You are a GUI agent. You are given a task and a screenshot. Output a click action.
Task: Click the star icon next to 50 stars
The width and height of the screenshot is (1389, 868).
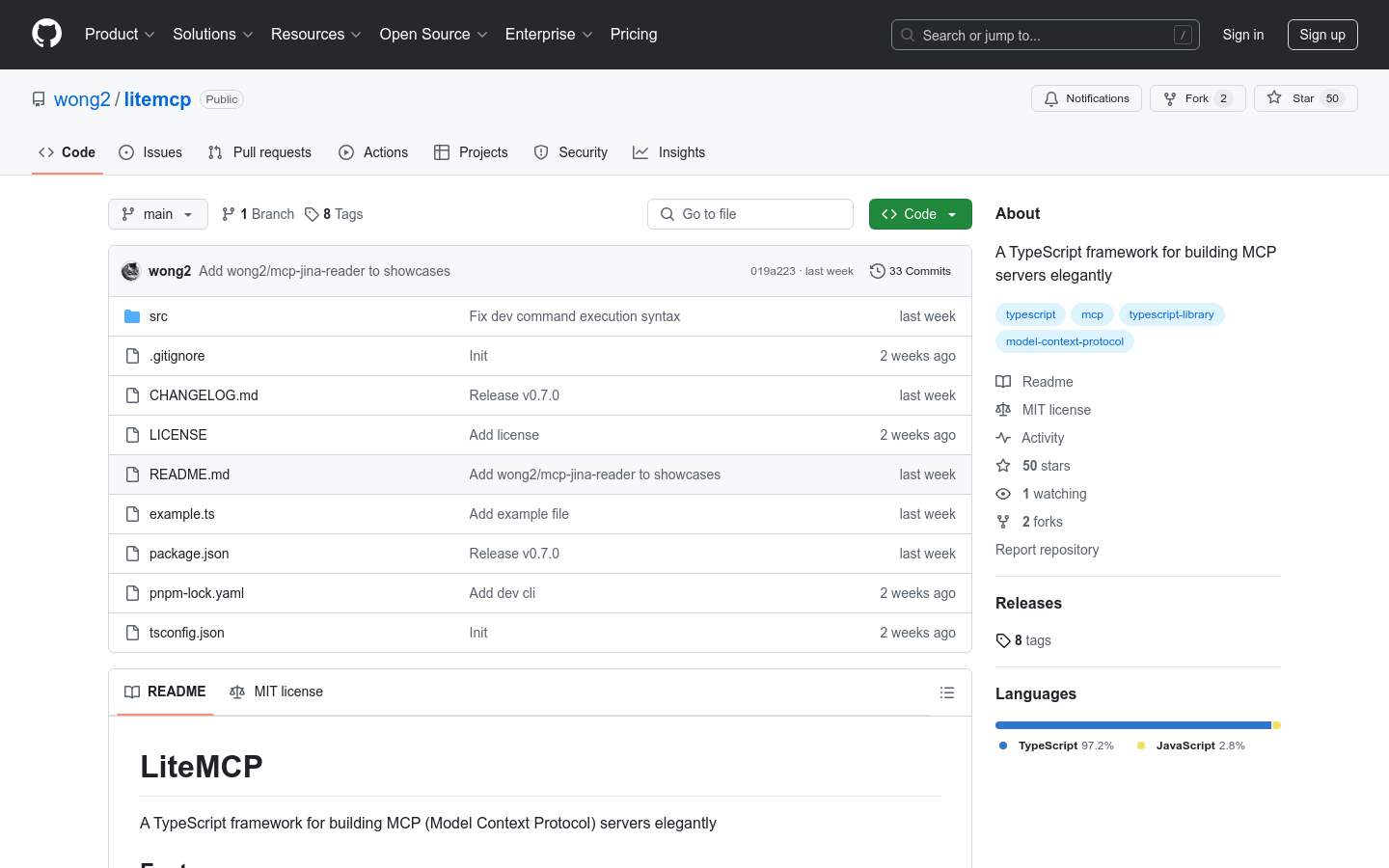click(1003, 466)
